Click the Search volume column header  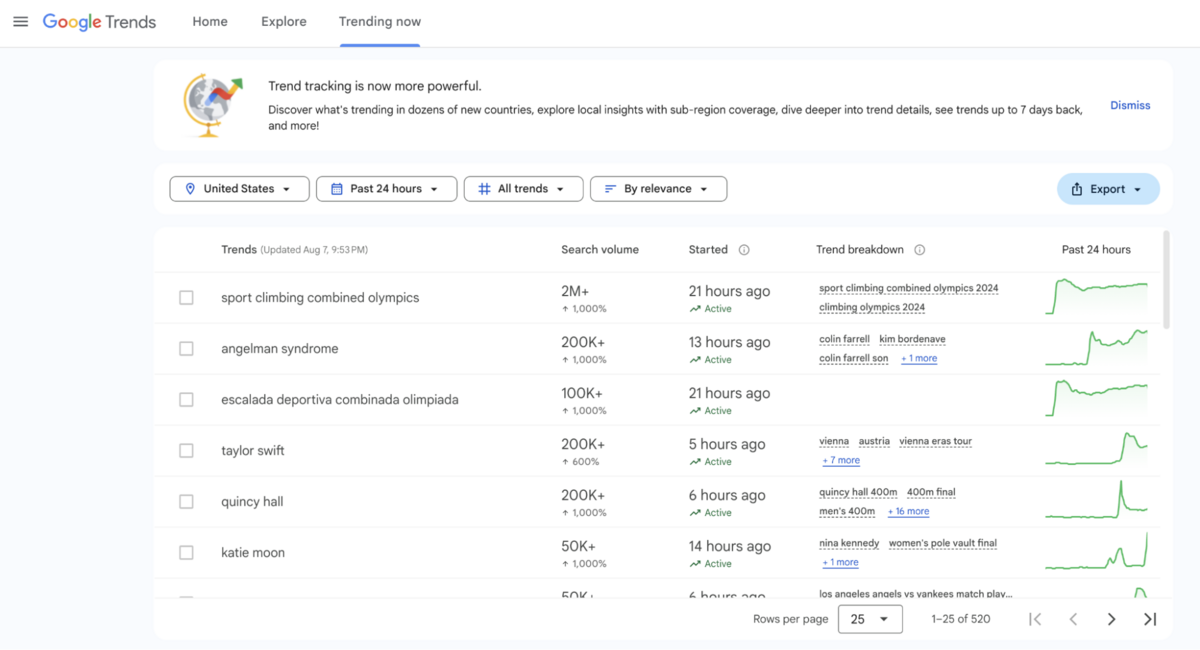pos(600,250)
